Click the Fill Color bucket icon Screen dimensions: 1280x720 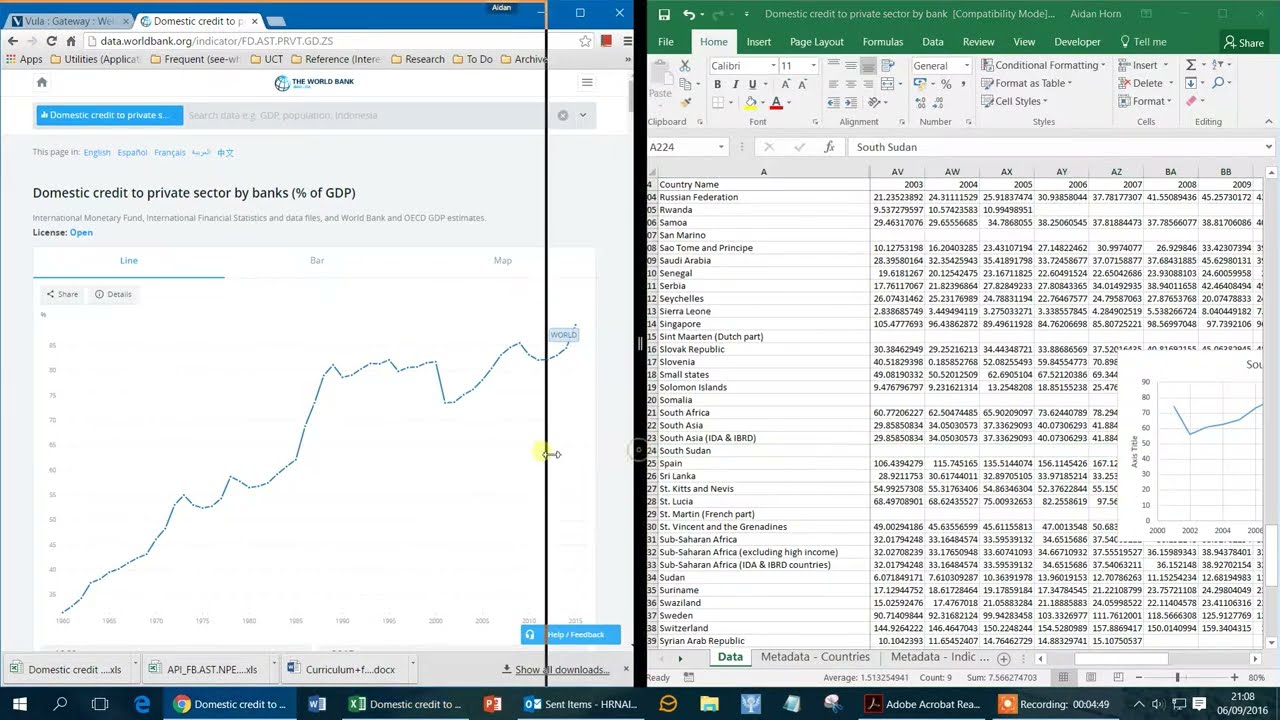(751, 102)
